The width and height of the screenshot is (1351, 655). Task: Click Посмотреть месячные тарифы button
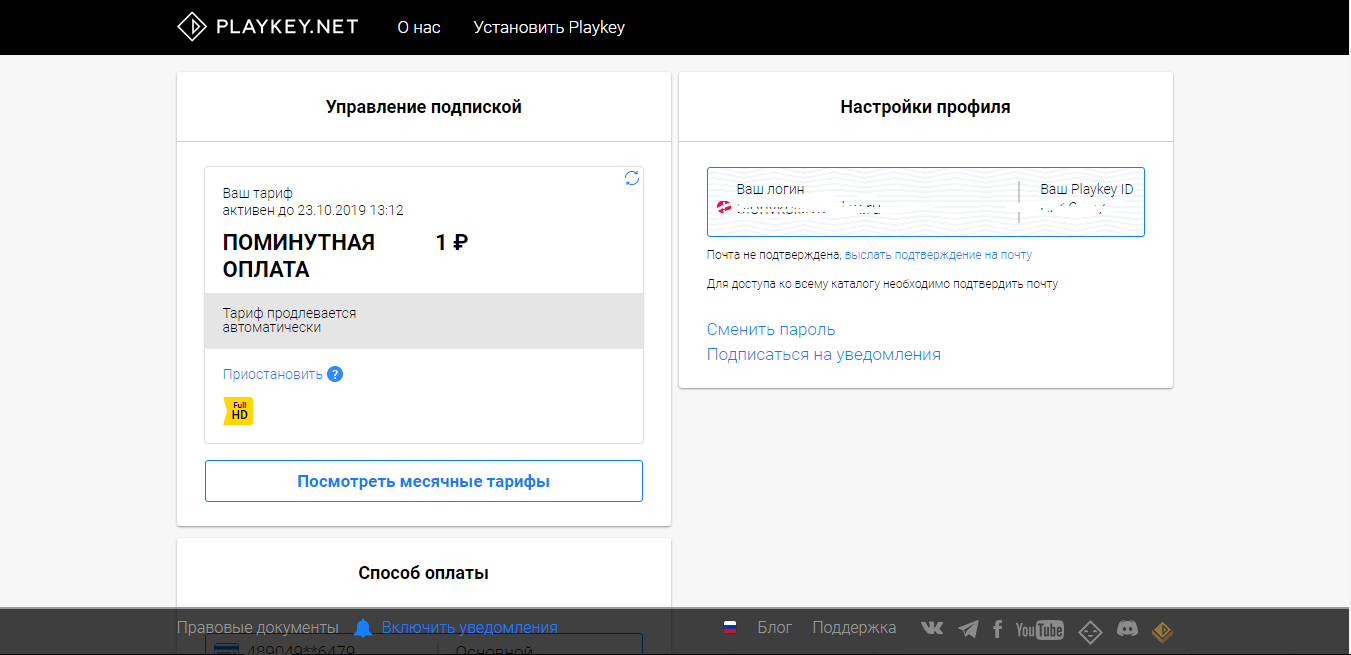pyautogui.click(x=424, y=481)
